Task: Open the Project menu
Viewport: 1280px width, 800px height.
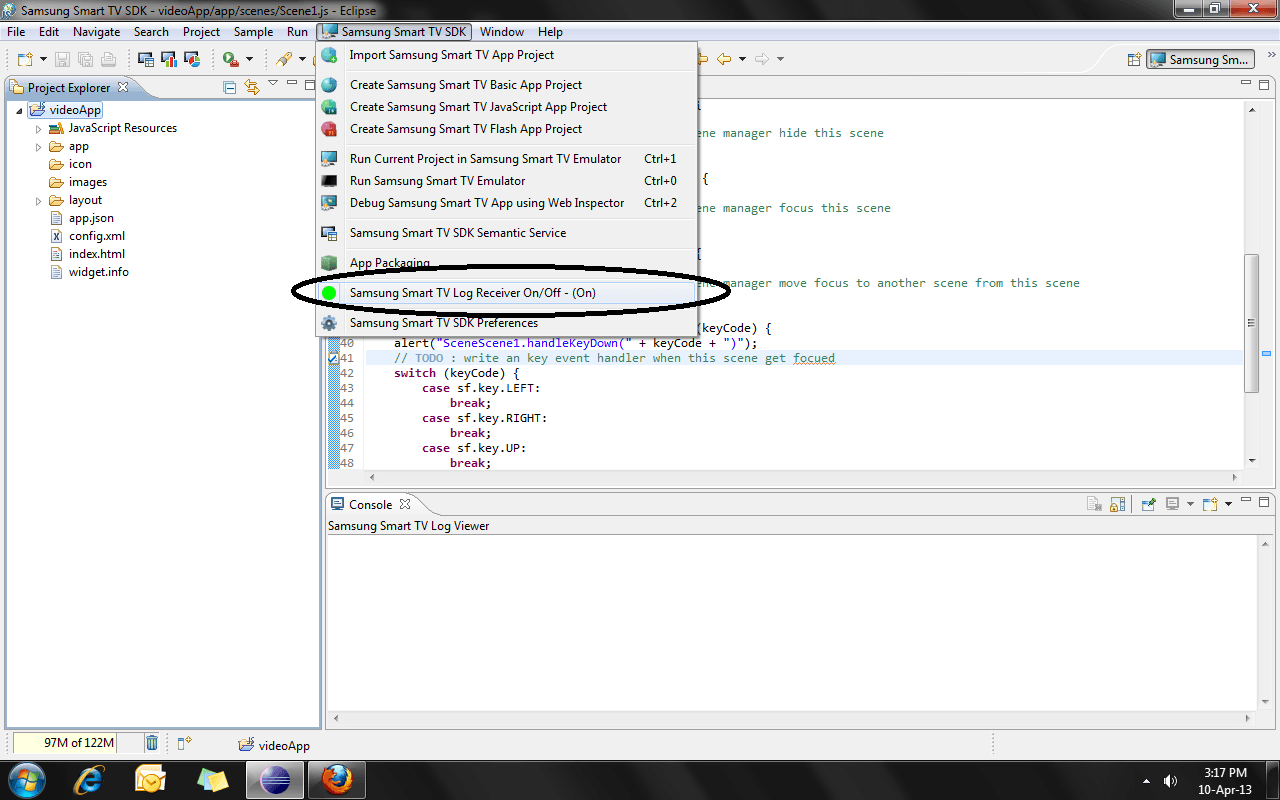Action: [201, 32]
